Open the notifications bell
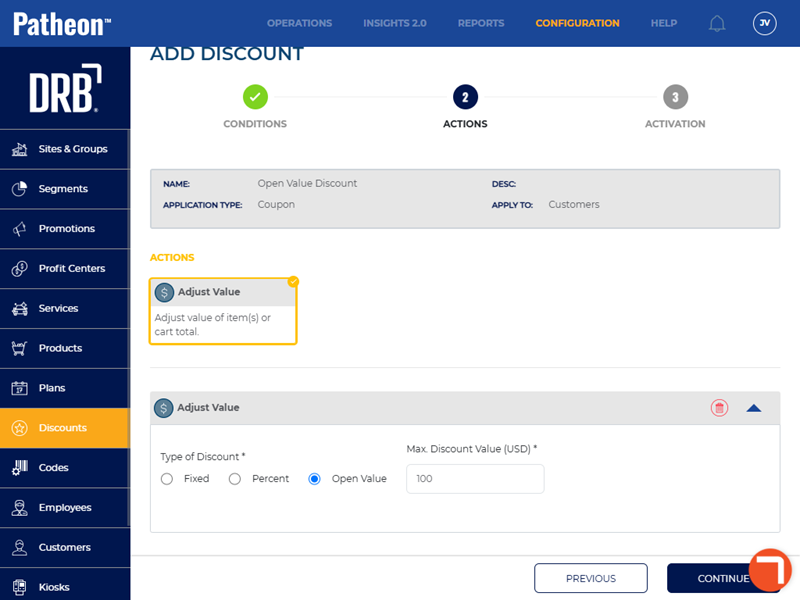This screenshot has height=600, width=800. [717, 23]
